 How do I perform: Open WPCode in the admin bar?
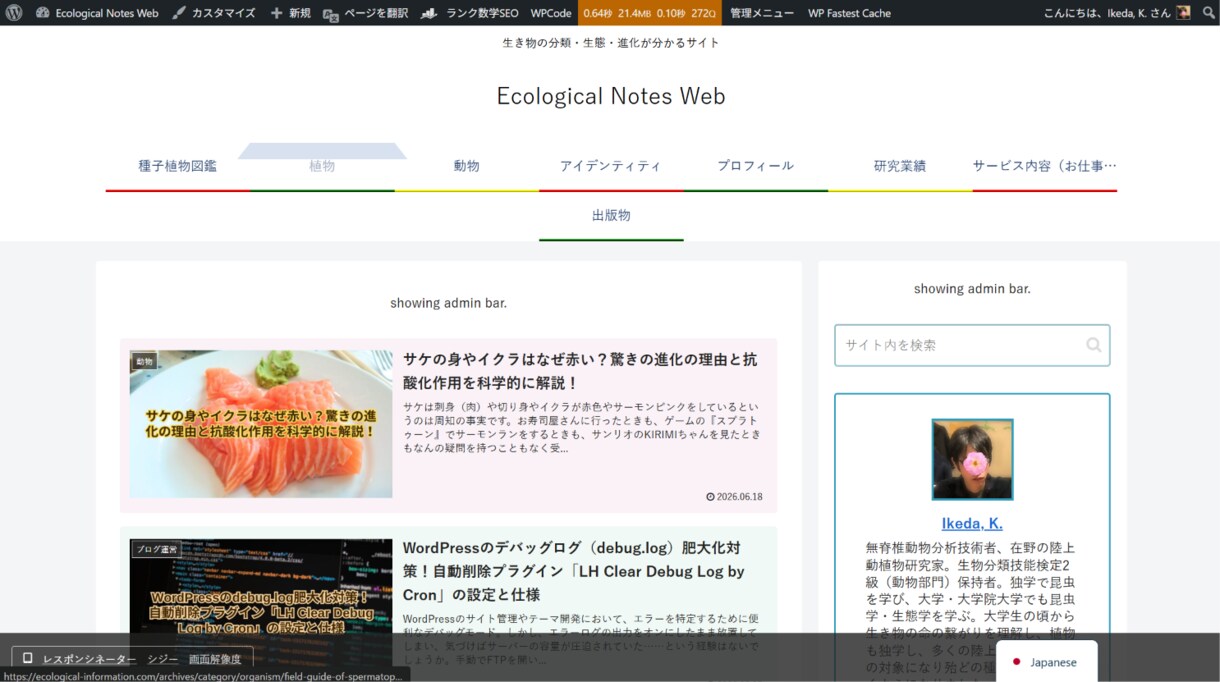coord(551,13)
